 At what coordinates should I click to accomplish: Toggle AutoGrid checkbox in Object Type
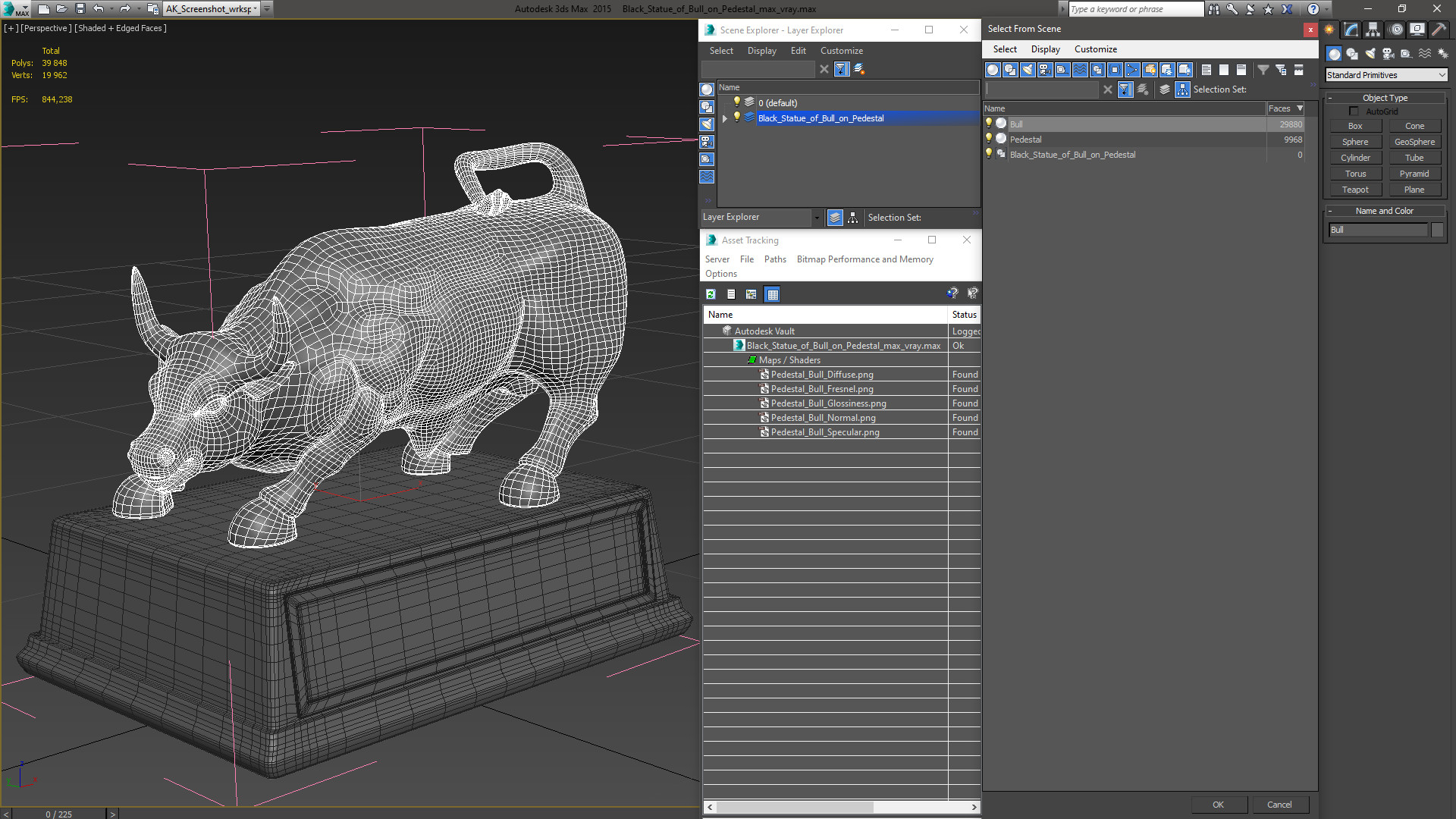tap(1354, 111)
